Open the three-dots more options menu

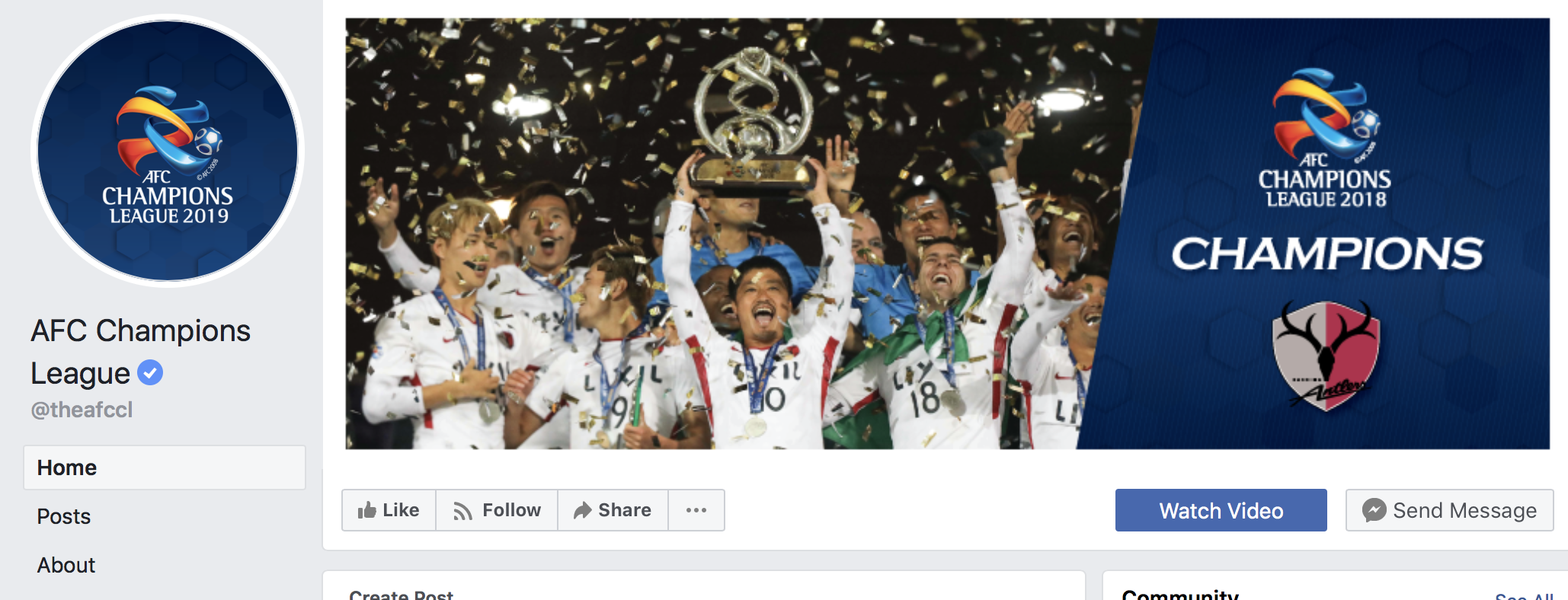pos(696,510)
